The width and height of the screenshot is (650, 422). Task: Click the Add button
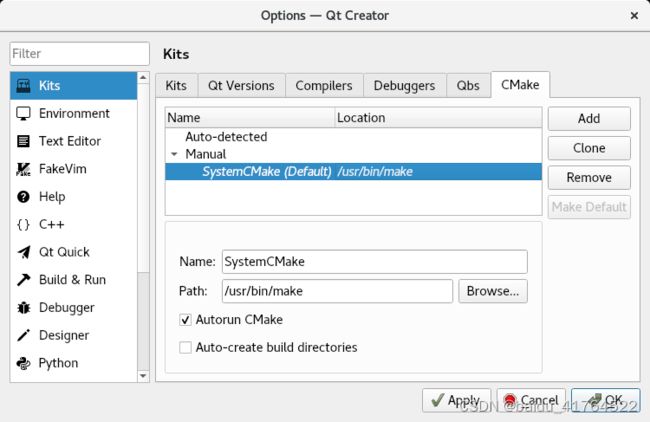coord(589,119)
